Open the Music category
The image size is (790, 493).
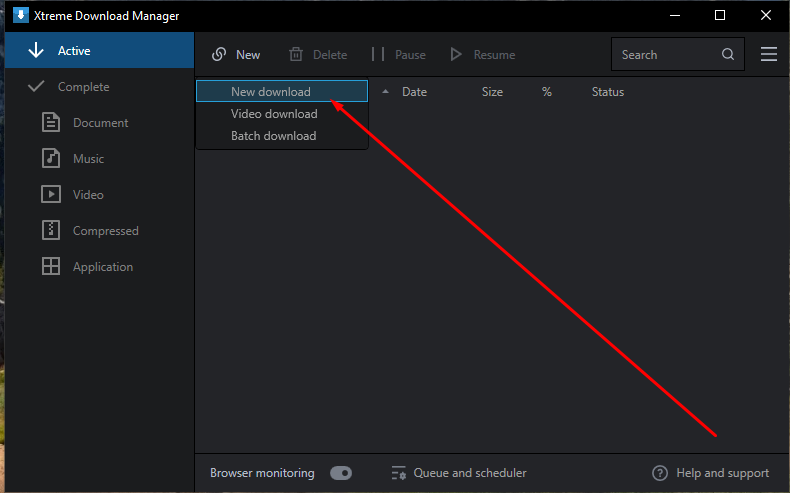pos(99,159)
